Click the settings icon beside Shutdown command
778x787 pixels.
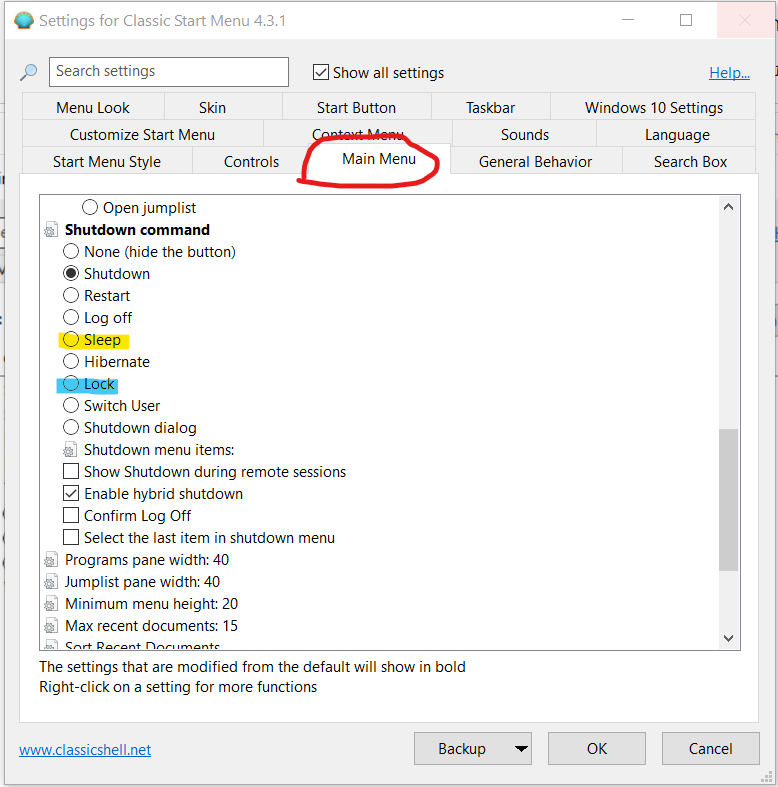coord(50,230)
